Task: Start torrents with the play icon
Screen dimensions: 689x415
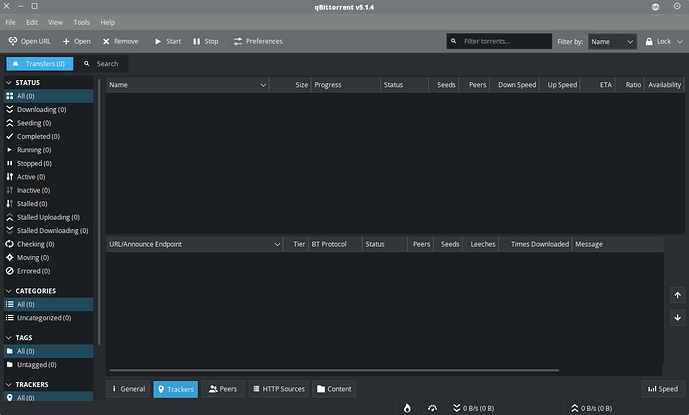Action: (158, 41)
